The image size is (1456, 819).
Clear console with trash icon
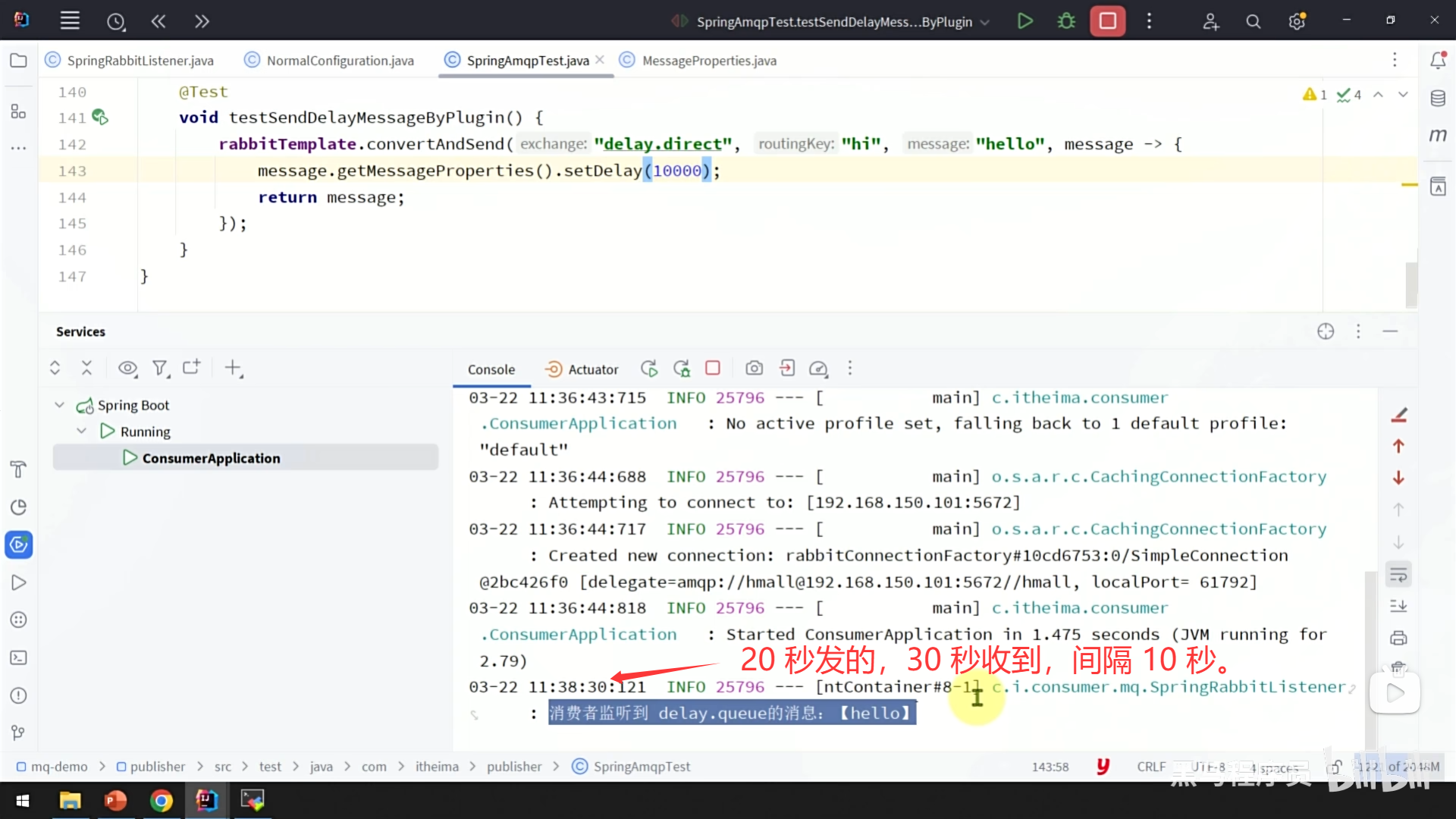coord(1398,667)
